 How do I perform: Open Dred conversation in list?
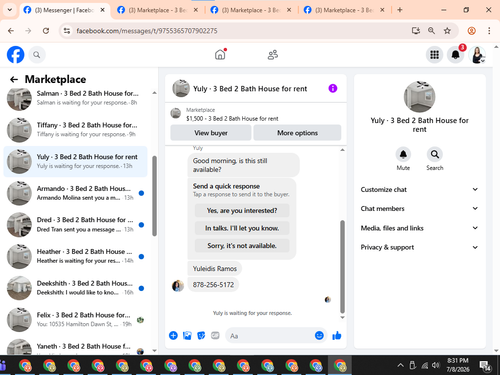76,225
